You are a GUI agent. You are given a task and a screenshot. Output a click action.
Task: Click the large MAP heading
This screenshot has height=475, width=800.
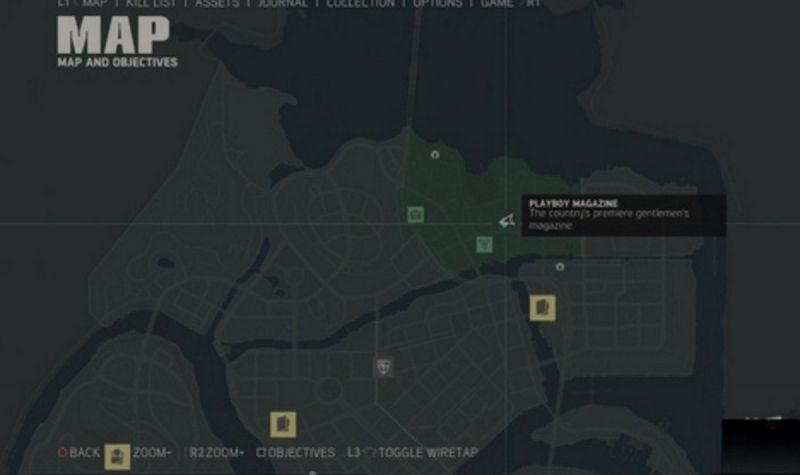click(x=113, y=35)
